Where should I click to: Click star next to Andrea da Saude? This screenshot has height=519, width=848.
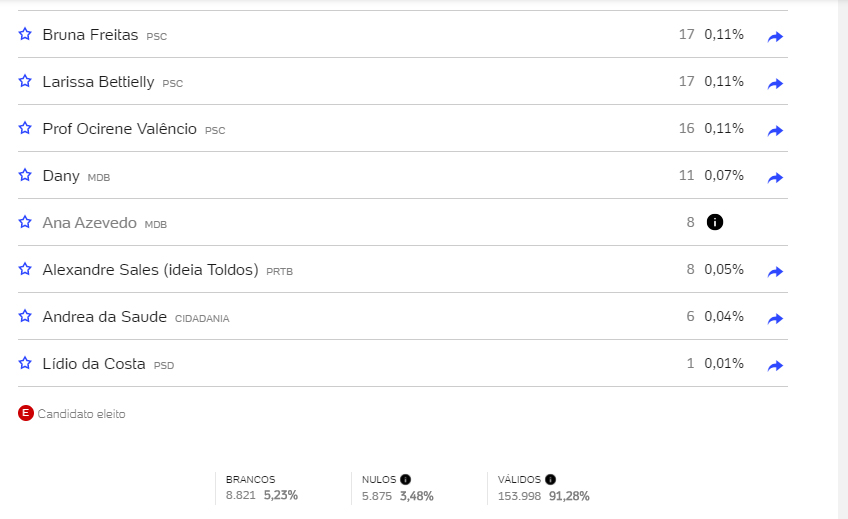25,316
